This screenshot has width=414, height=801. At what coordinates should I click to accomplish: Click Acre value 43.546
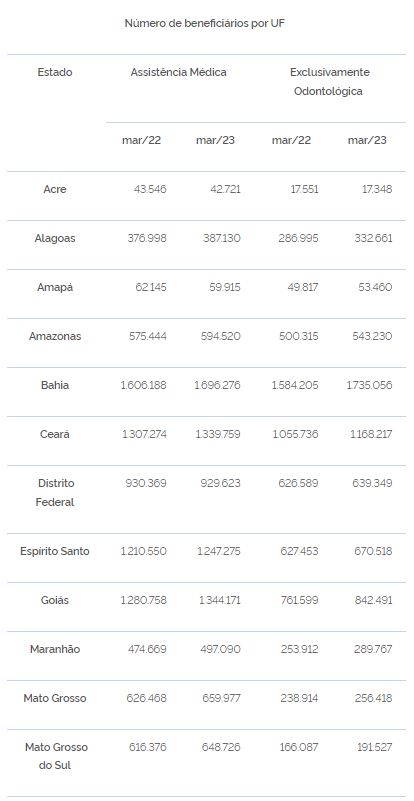click(150, 189)
